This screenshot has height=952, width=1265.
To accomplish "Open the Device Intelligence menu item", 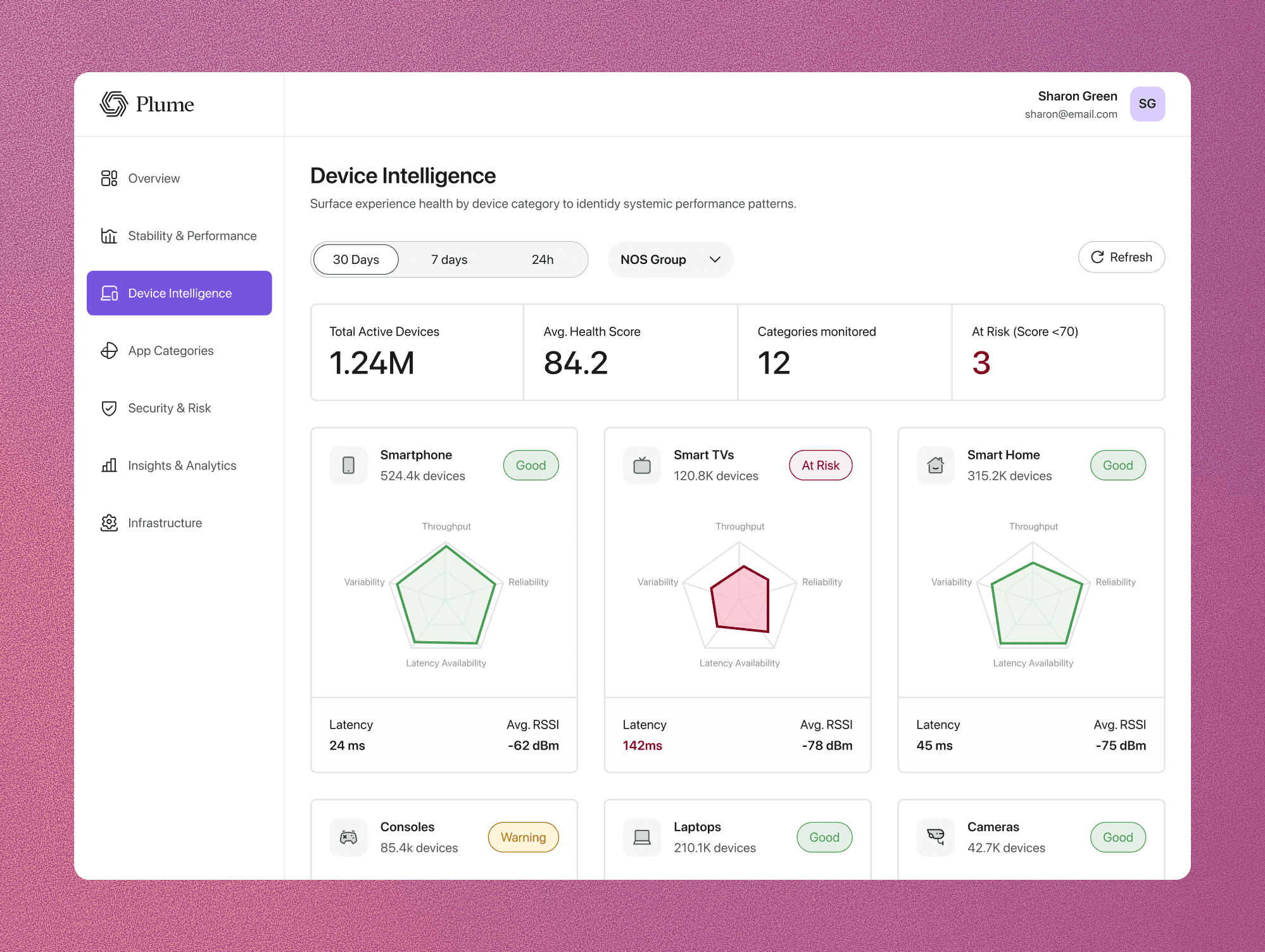I will pyautogui.click(x=179, y=293).
